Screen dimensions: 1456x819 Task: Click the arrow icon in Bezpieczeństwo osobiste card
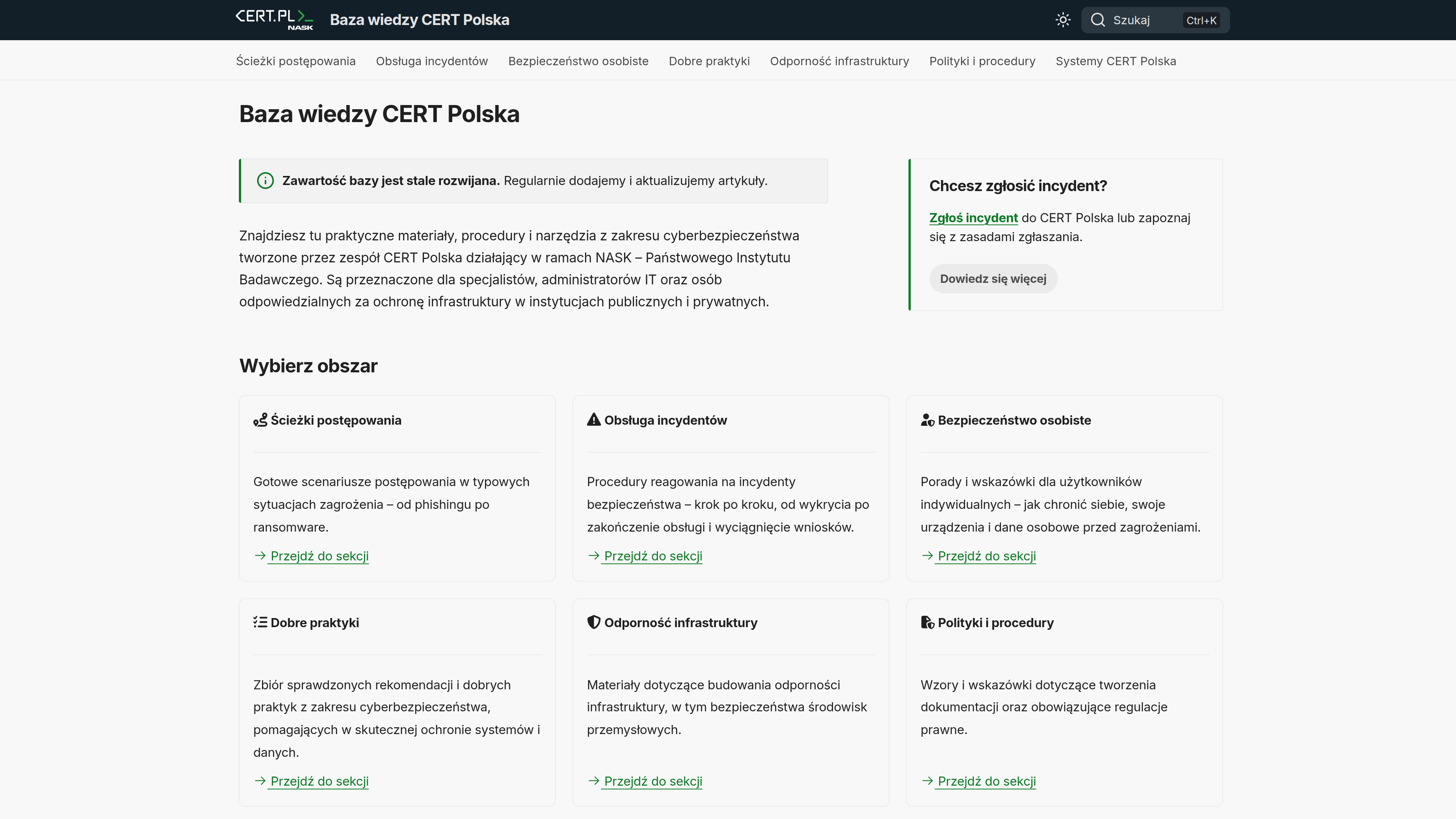927,555
